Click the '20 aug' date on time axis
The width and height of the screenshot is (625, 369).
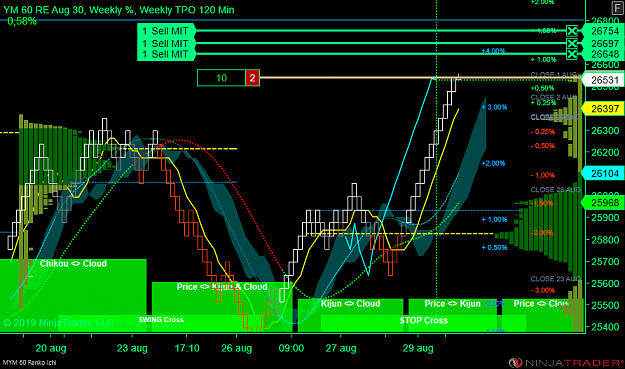click(x=51, y=348)
